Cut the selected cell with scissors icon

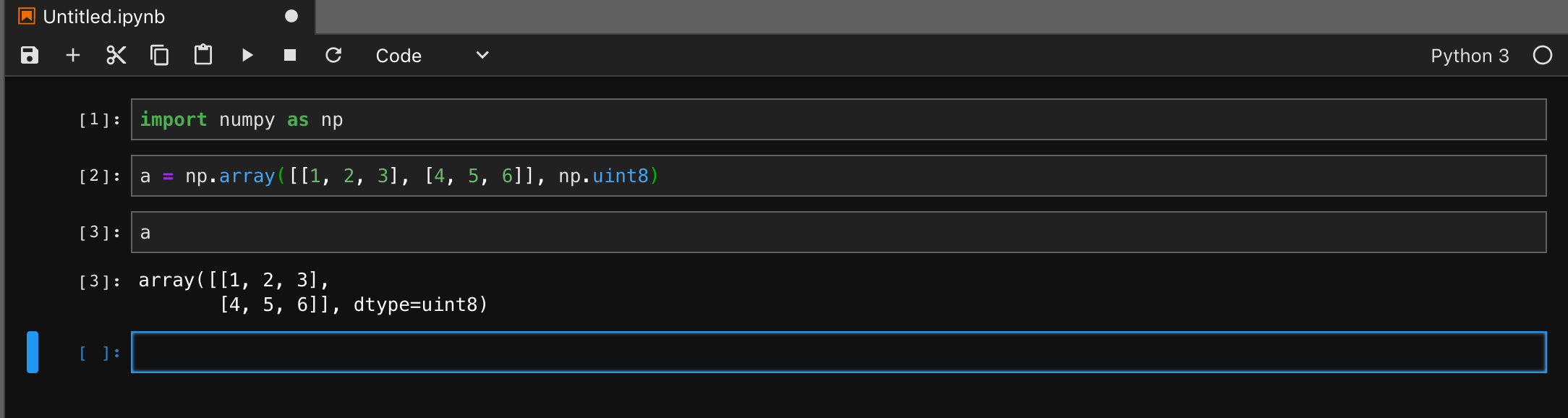116,56
